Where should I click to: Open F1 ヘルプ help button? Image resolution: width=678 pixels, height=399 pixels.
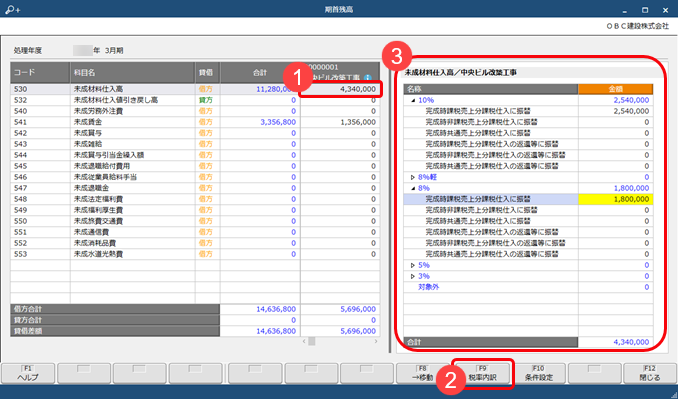28,373
